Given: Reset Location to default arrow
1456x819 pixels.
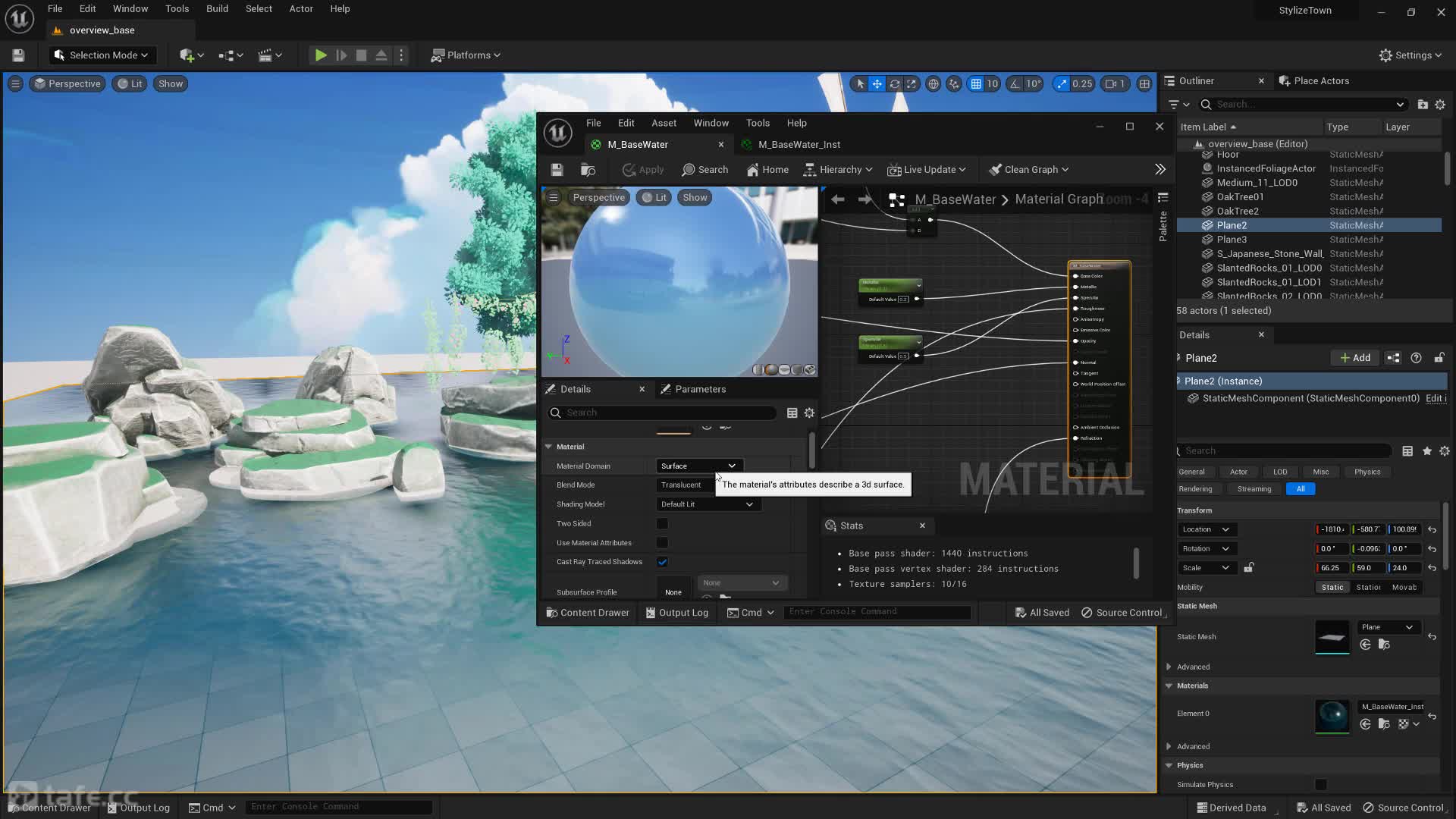Looking at the screenshot, I should point(1432,530).
